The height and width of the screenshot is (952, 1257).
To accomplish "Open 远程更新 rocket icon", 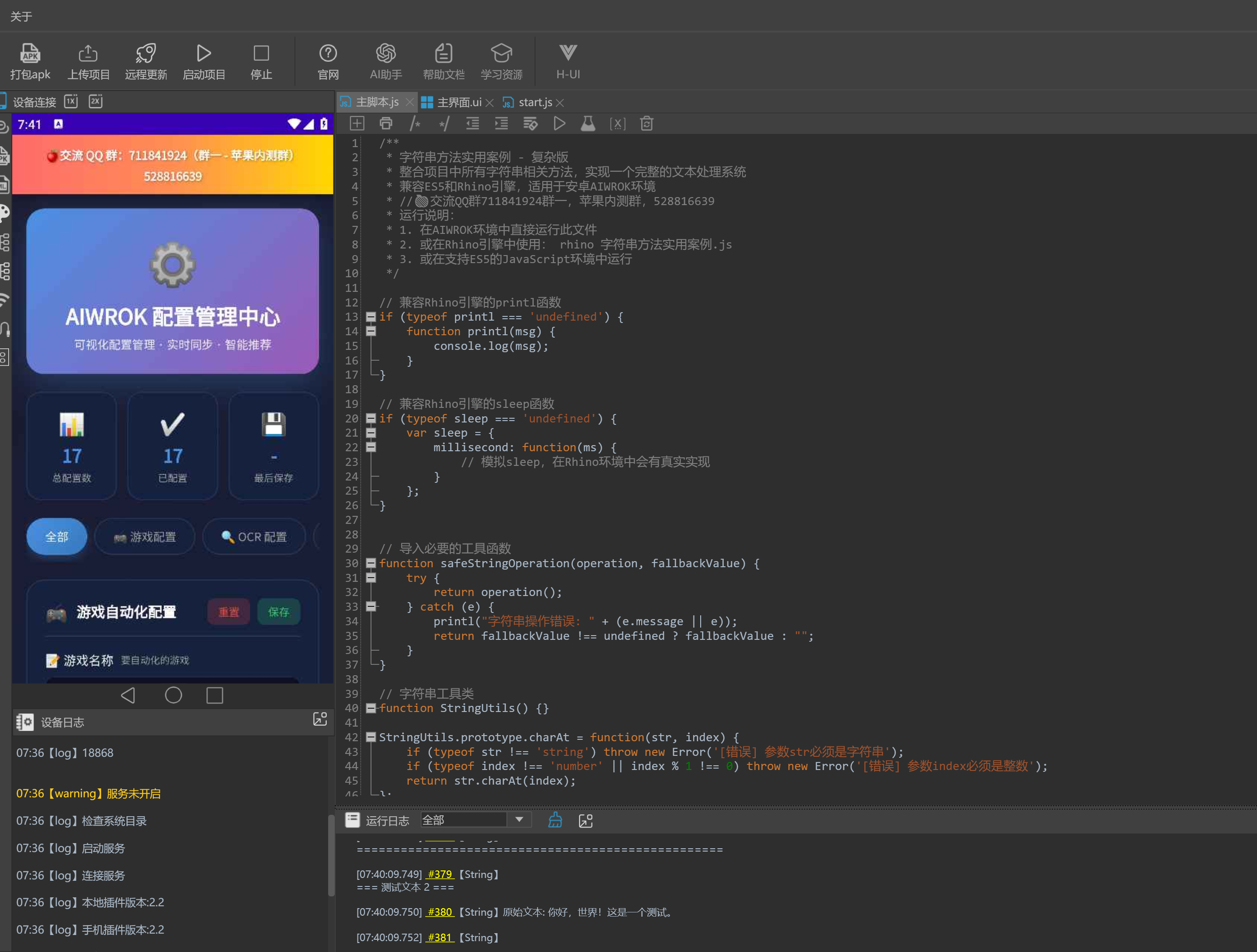I will [x=146, y=53].
